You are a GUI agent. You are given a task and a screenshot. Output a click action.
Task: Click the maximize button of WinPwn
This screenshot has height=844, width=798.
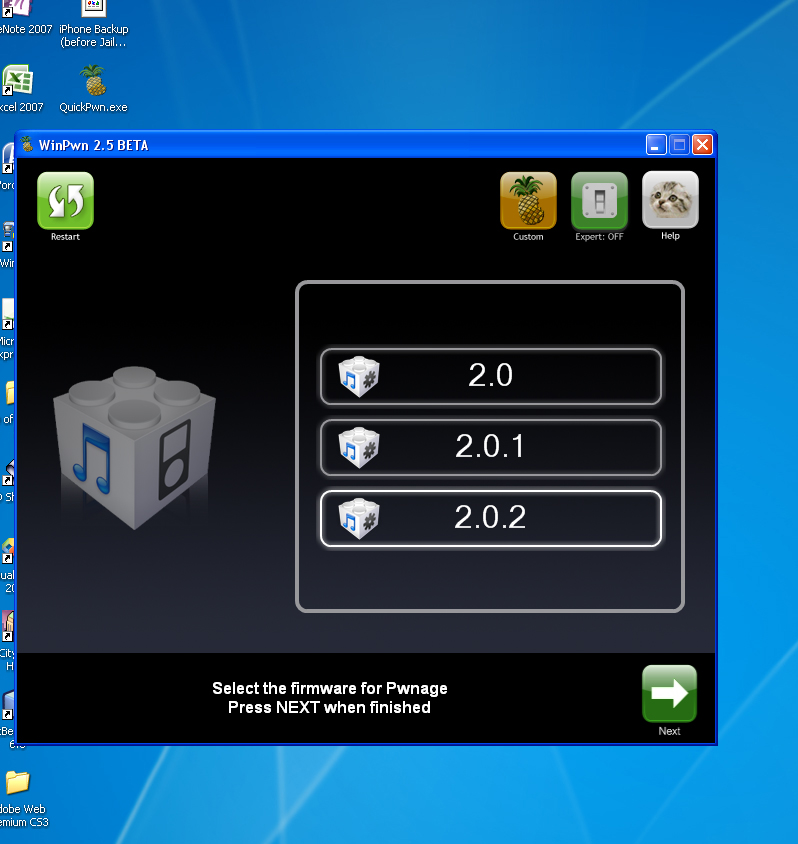679,144
